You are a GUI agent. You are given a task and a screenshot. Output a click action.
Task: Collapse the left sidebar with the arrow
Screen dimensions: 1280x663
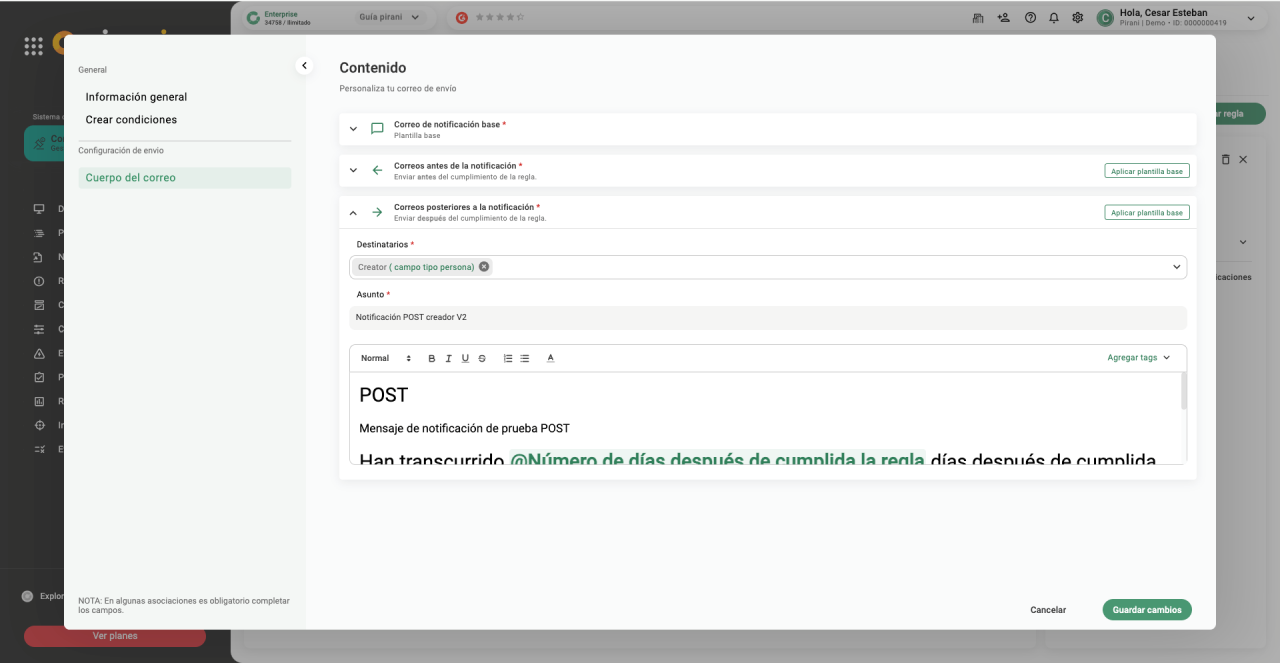click(305, 66)
